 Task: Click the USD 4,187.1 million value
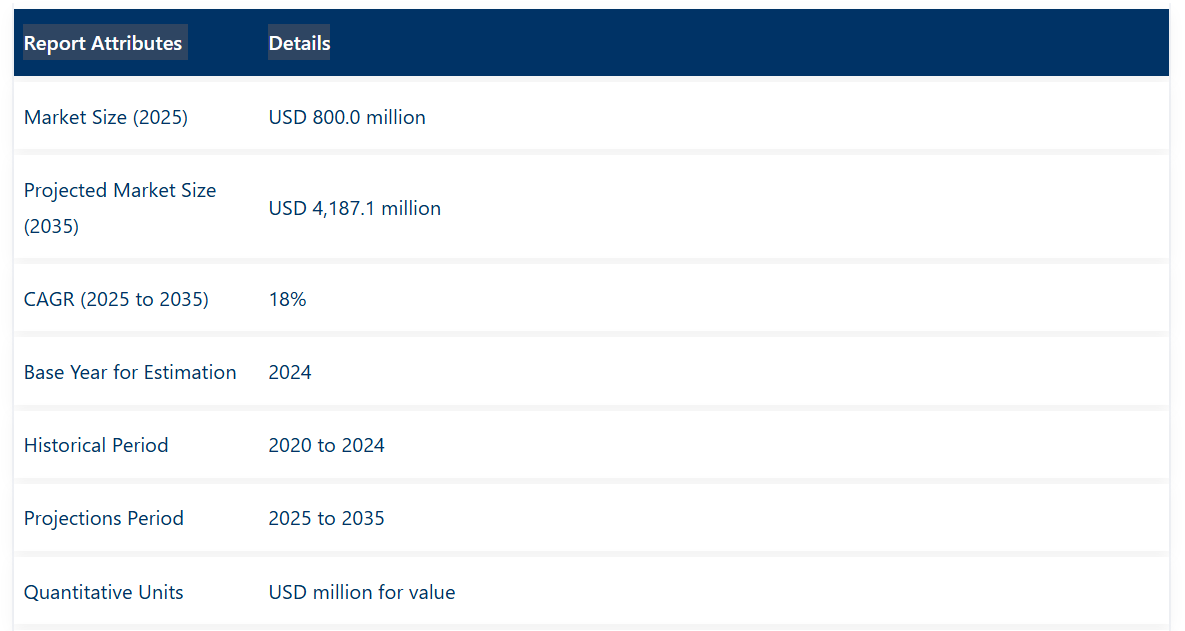click(354, 208)
